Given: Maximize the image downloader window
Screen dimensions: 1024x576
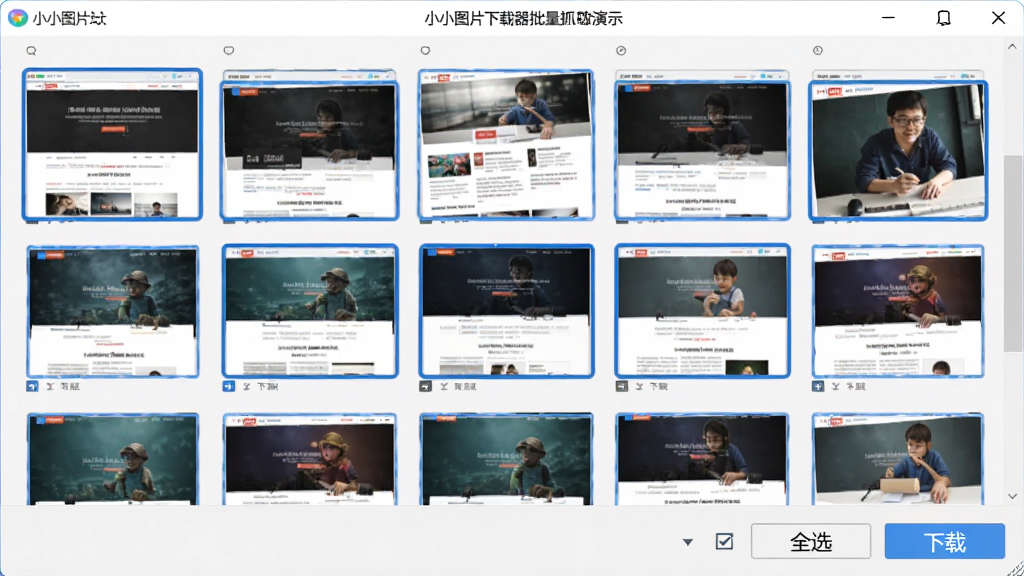Looking at the screenshot, I should pos(944,18).
